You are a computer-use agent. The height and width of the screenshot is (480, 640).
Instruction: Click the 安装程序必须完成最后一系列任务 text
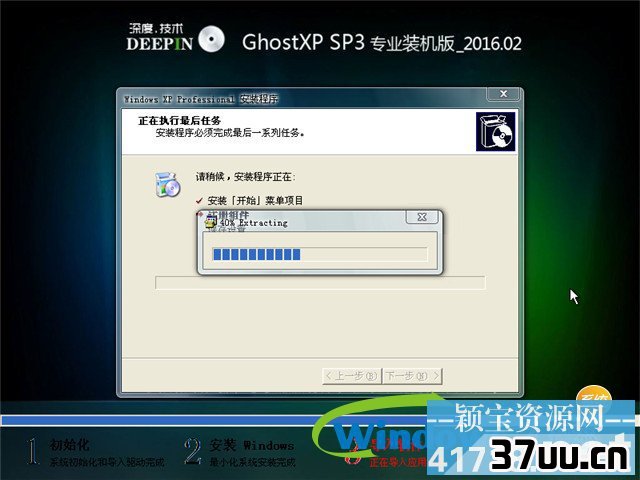click(230, 133)
